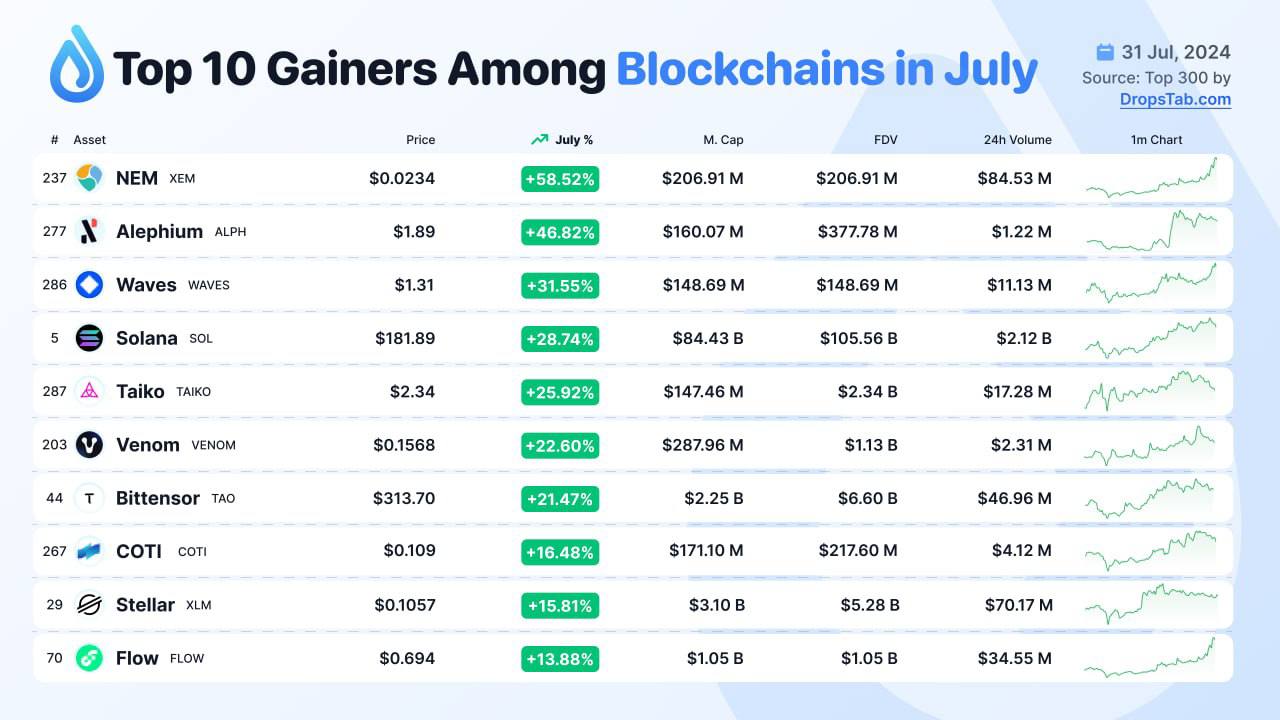The width and height of the screenshot is (1280, 720).
Task: Click the calendar icon beside the date
Action: tap(1105, 52)
